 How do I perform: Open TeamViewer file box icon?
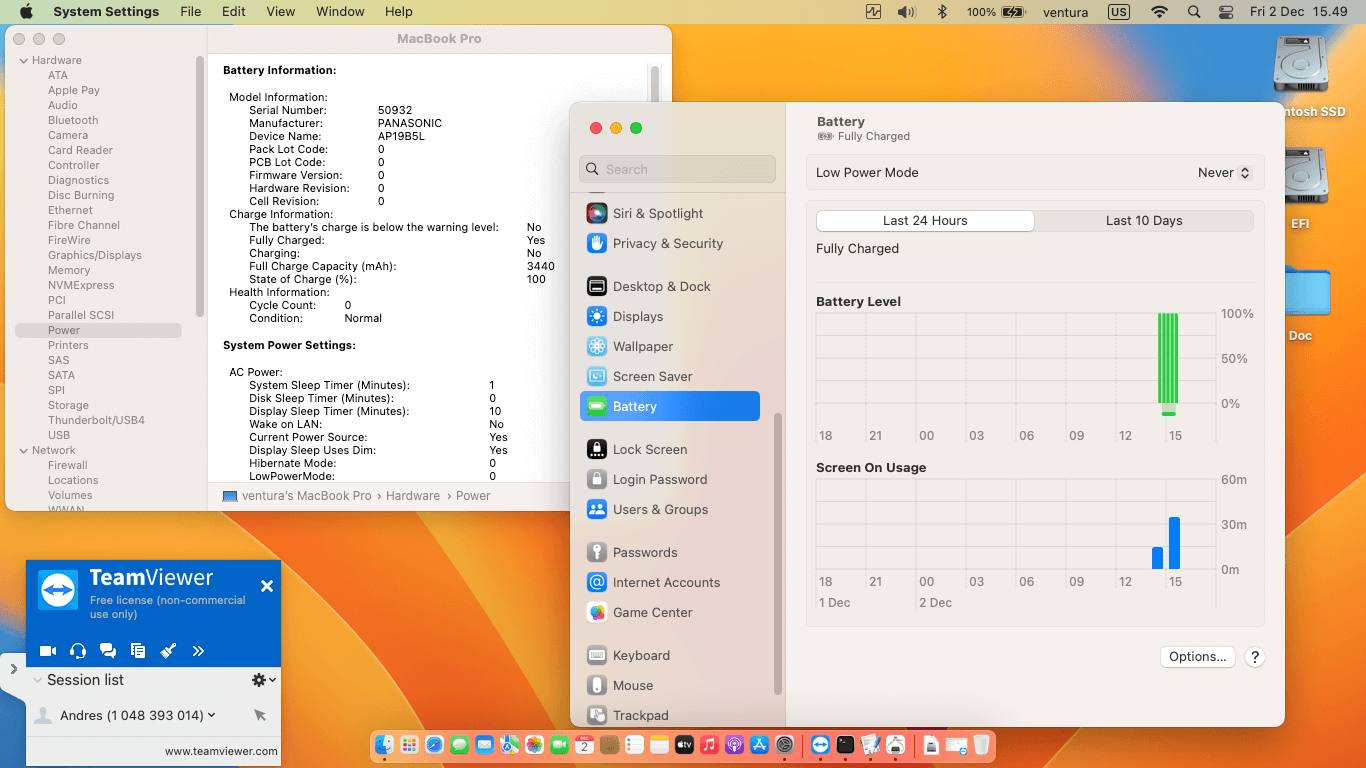pos(138,651)
